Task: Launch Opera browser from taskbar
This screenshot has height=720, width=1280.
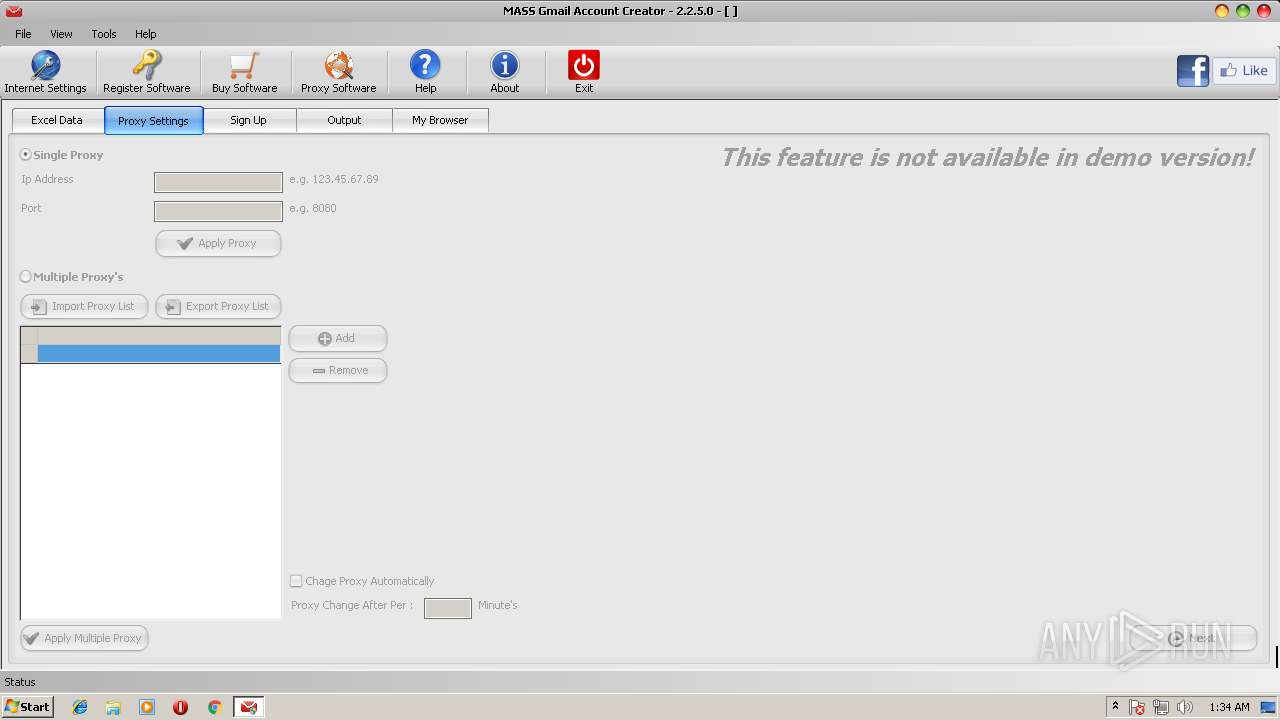Action: (x=180, y=707)
